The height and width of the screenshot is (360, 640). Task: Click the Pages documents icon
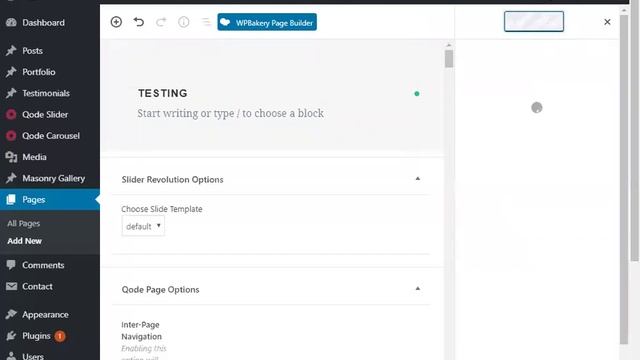click(11, 200)
